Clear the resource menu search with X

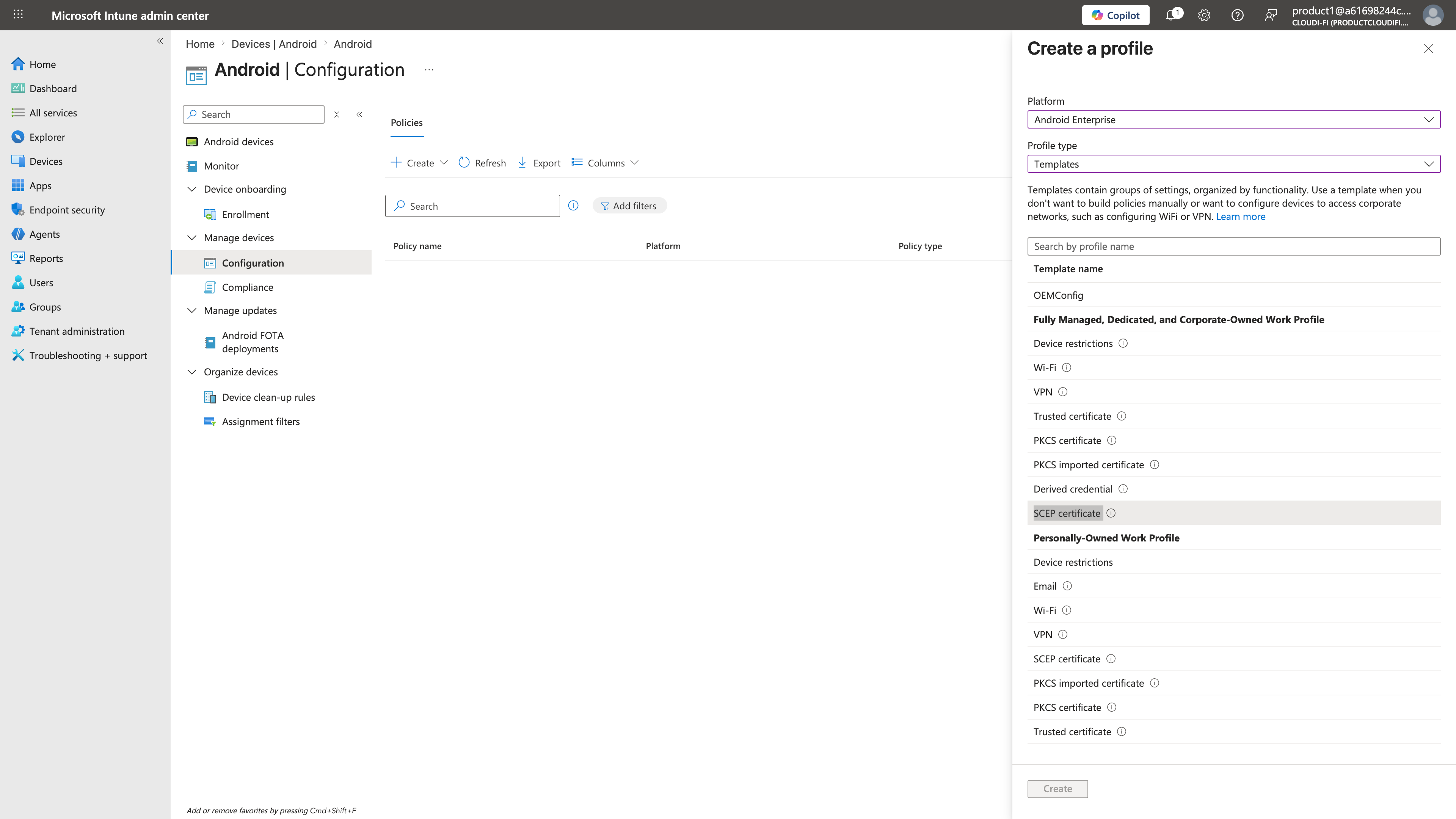click(336, 115)
